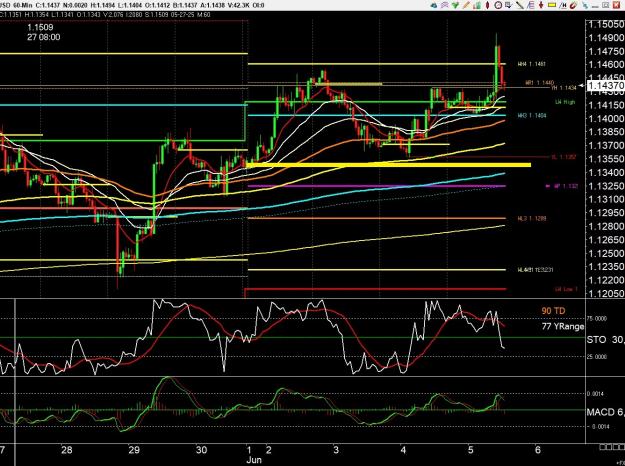Click the stochastic 75.0000 level label
The image size is (625, 466).
[x=598, y=319]
